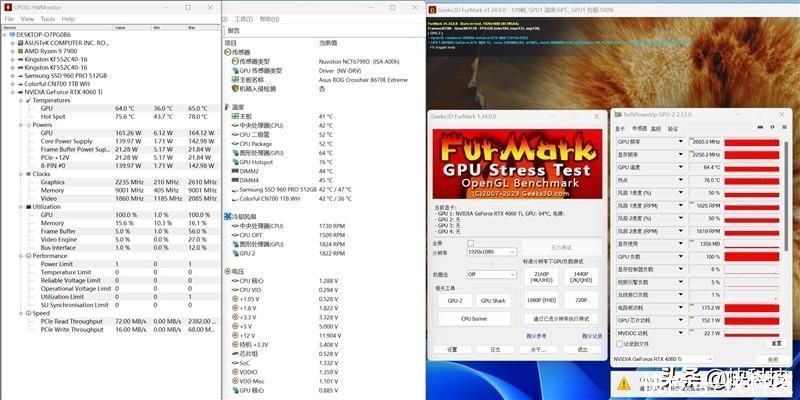800x400 pixels.
Task: Click the Utilization group icon in HWMonitor
Action: click(x=29, y=207)
